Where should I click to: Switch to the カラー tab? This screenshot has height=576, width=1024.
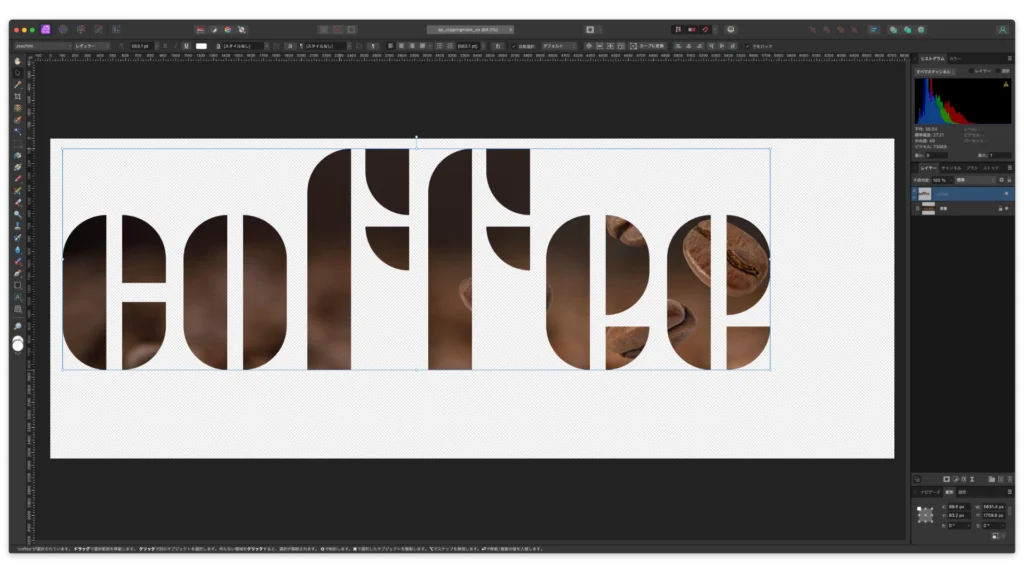pos(955,59)
